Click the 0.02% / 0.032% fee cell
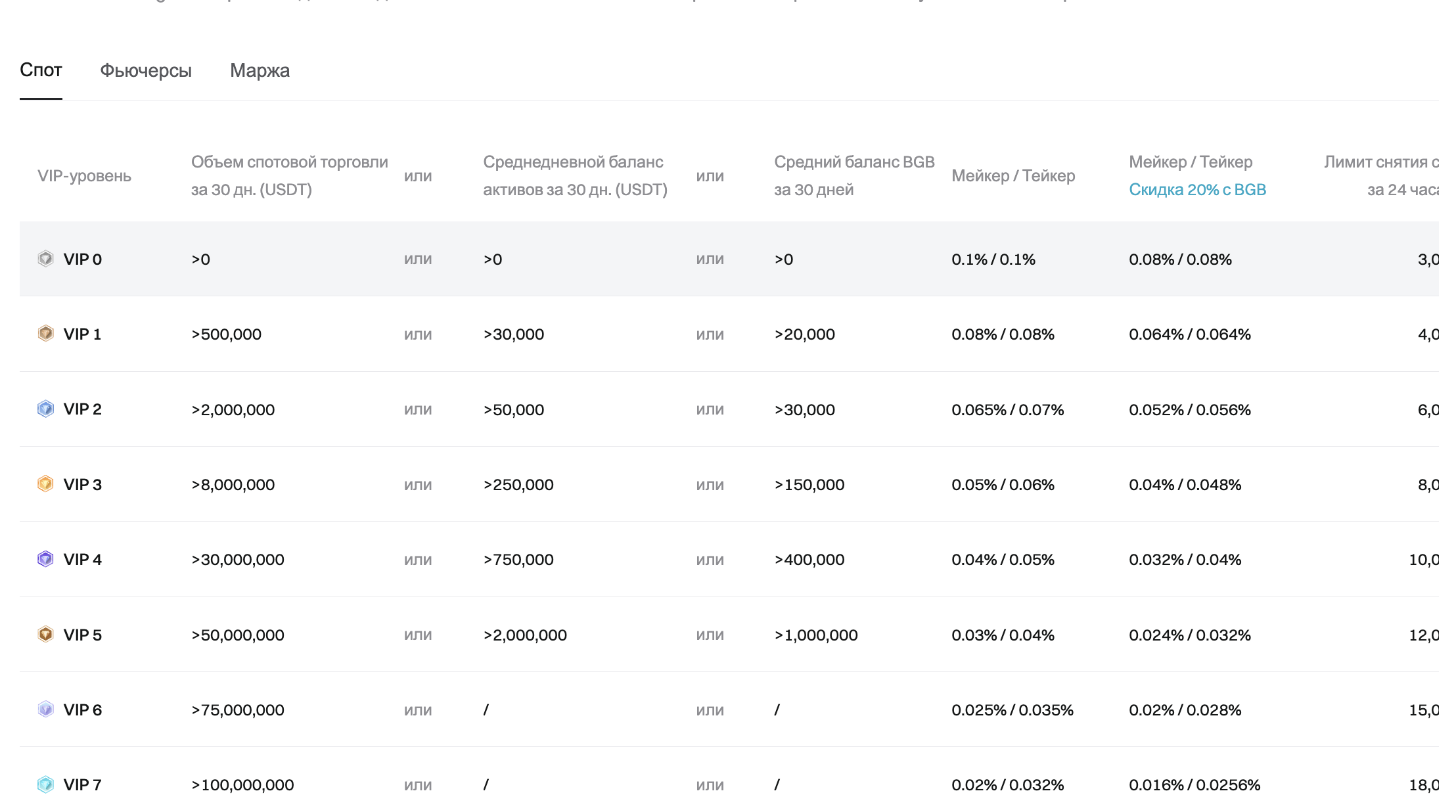Screen dimensions: 1456x812 click(1008, 785)
